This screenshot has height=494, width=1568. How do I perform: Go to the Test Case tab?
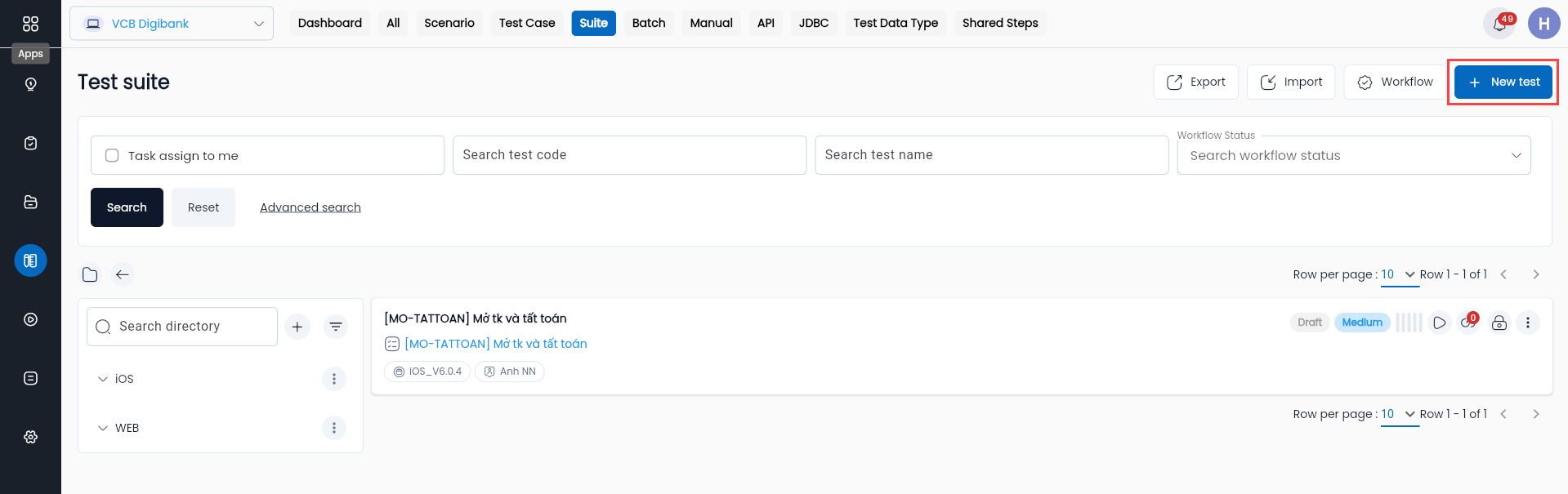527,23
